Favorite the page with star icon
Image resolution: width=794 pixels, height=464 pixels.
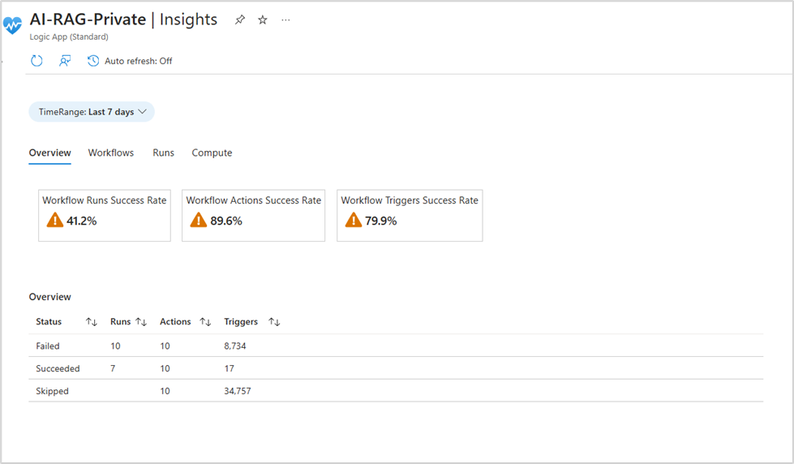point(262,20)
